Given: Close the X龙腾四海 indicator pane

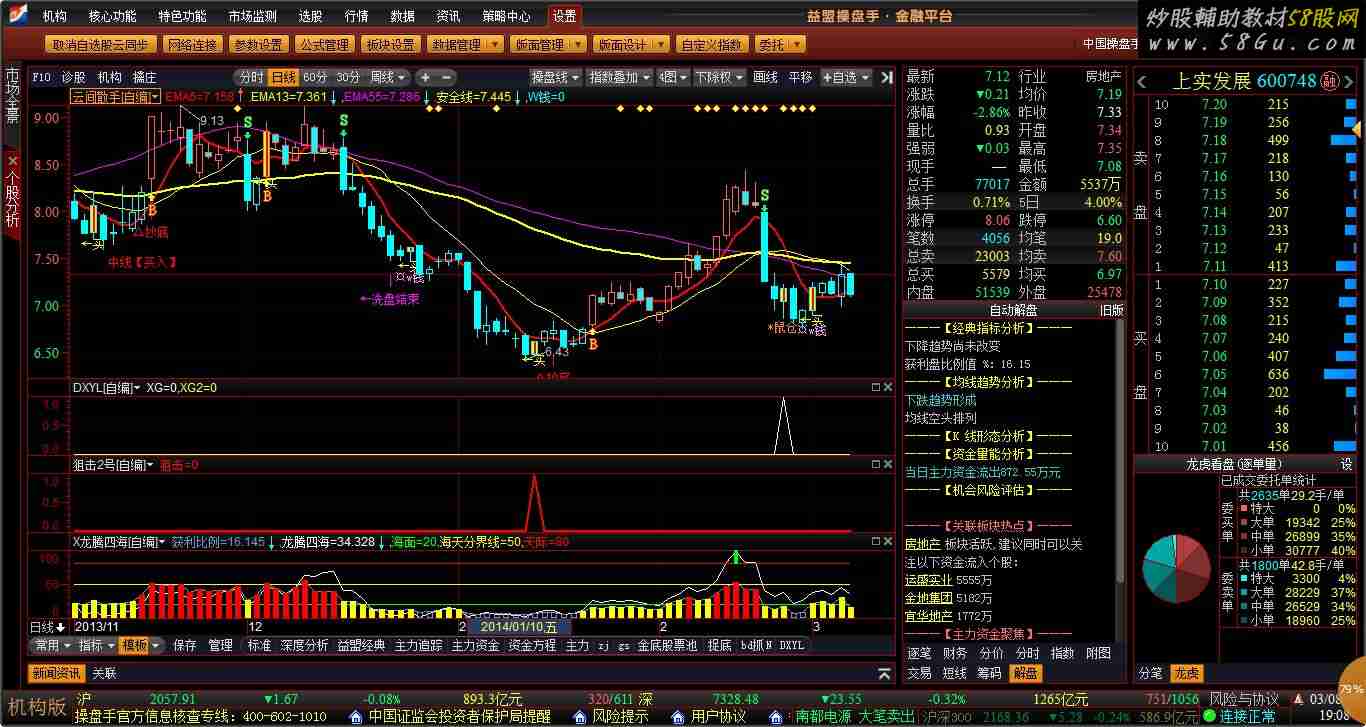Looking at the screenshot, I should pyautogui.click(x=887, y=541).
